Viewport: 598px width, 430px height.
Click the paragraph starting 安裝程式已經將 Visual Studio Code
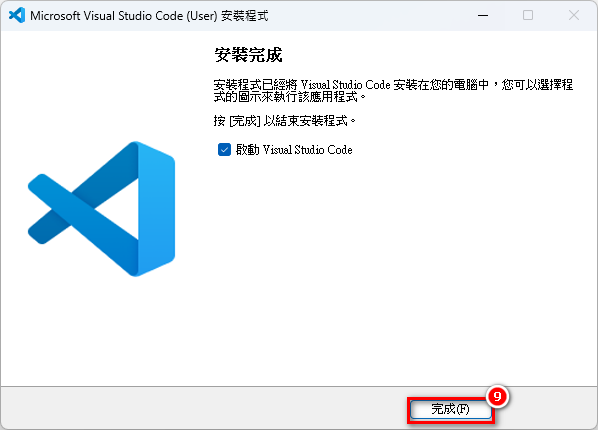pos(393,90)
